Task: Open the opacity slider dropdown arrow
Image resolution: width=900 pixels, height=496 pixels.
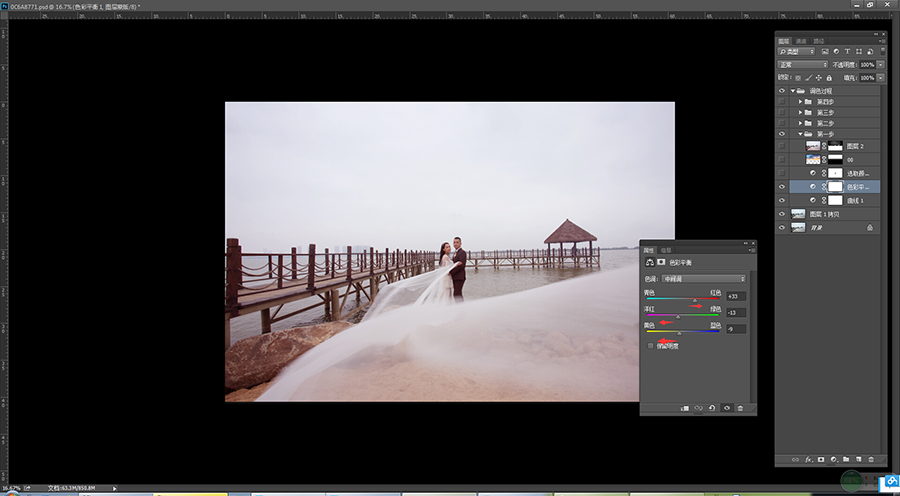Action: 880,65
